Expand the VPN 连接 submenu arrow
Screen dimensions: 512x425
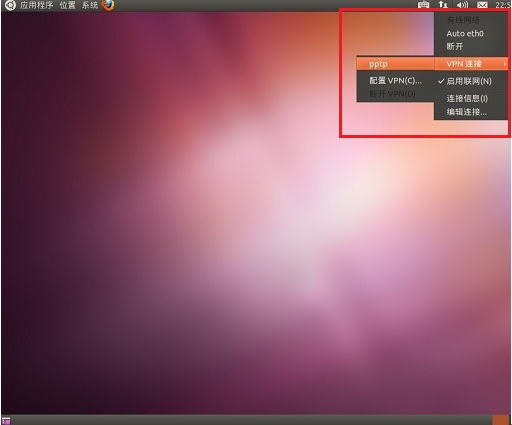point(505,64)
